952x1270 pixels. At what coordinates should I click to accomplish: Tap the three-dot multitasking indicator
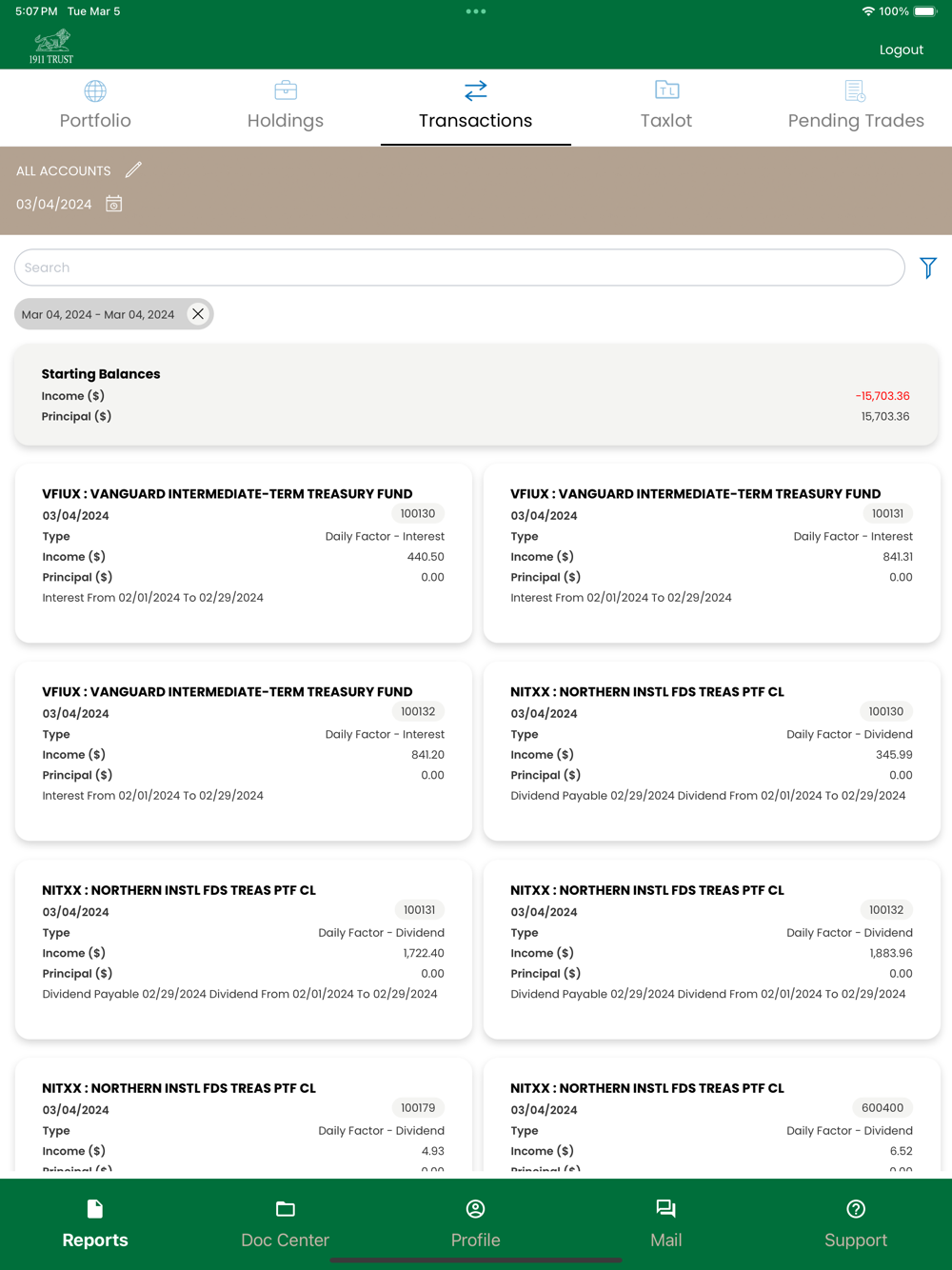click(x=476, y=11)
